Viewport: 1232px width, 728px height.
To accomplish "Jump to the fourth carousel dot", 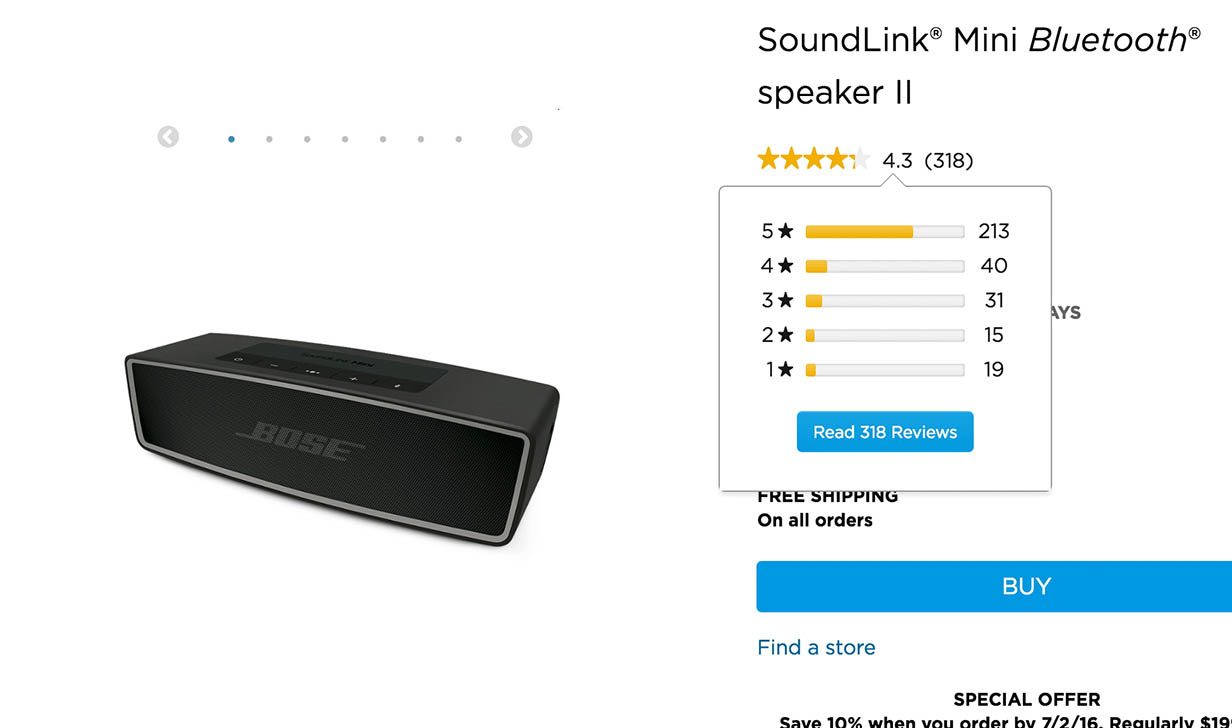I will click(x=345, y=139).
